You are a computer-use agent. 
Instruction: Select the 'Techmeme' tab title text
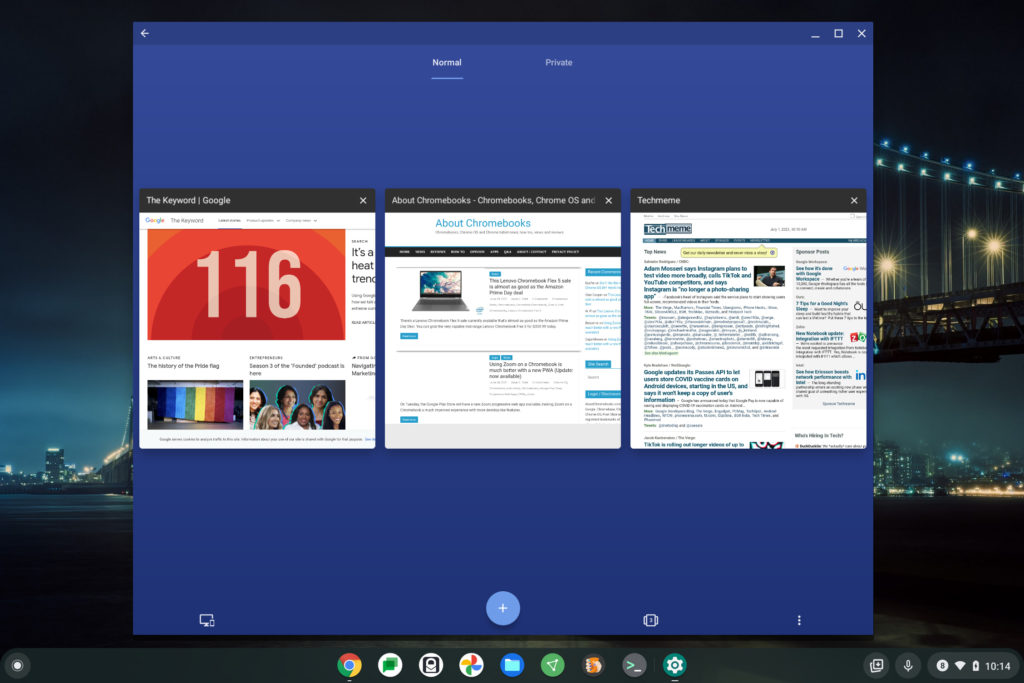point(658,200)
